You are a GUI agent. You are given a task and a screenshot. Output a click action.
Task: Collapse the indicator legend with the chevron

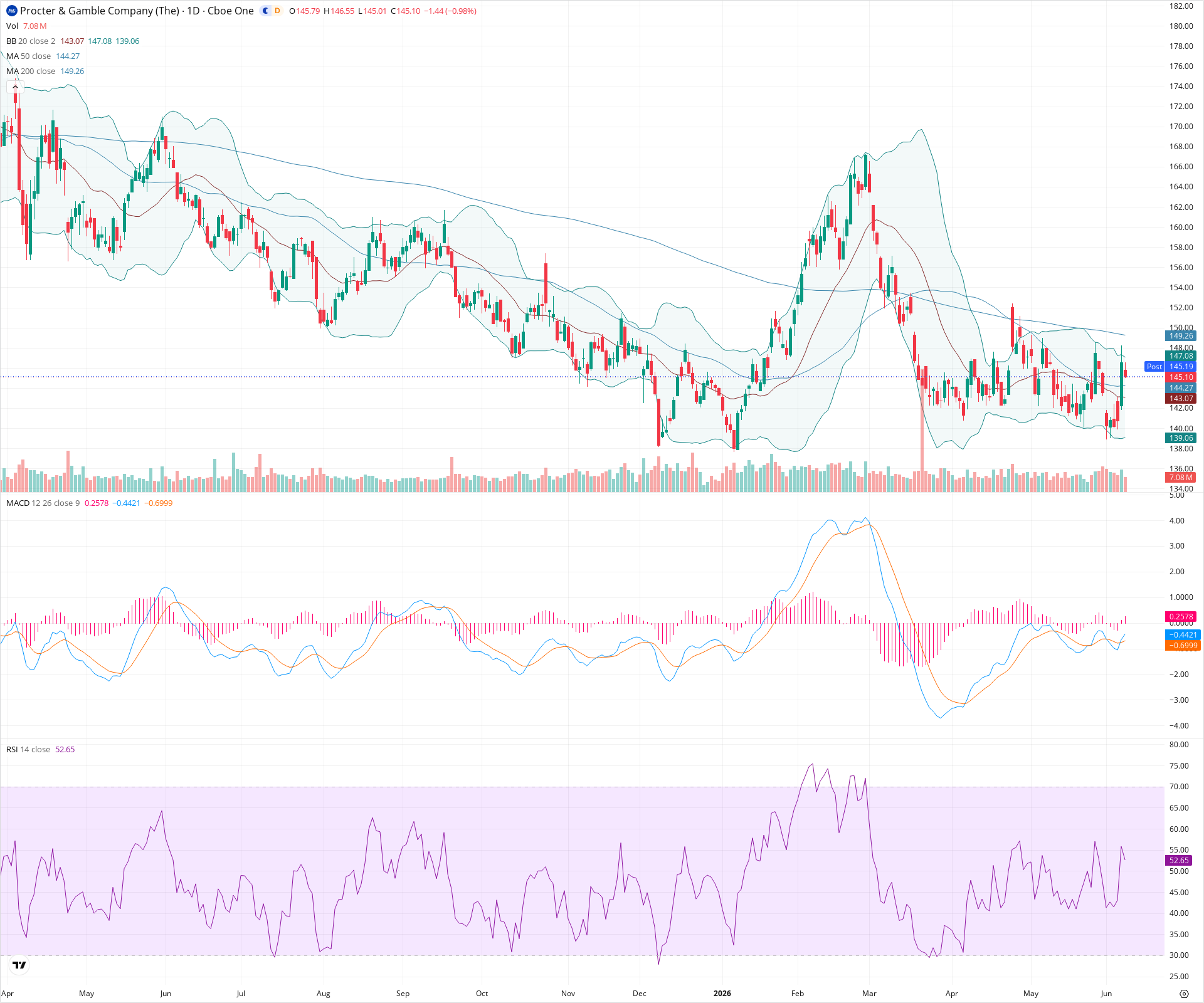click(15, 87)
